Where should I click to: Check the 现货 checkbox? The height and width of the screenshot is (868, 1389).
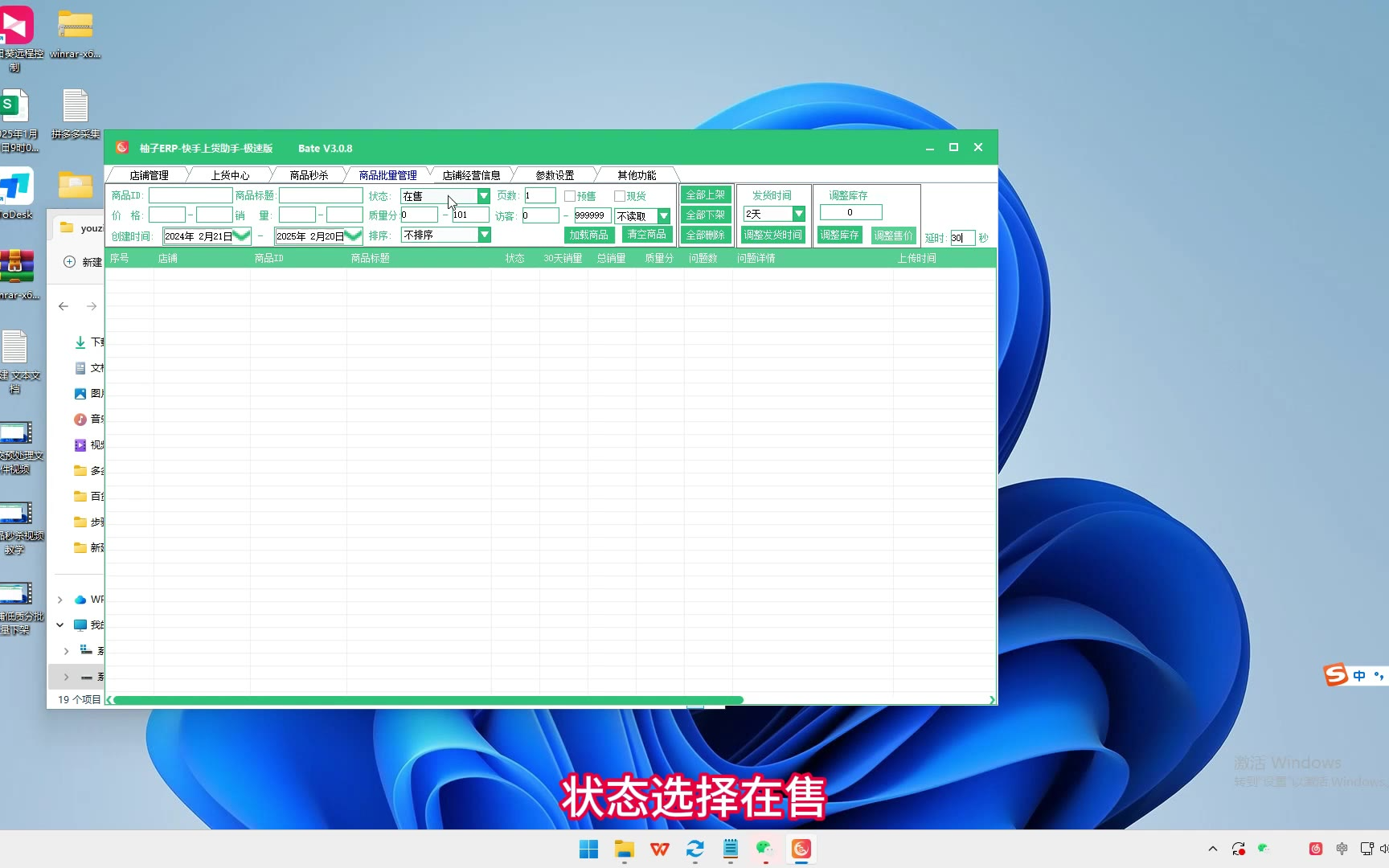tap(620, 196)
